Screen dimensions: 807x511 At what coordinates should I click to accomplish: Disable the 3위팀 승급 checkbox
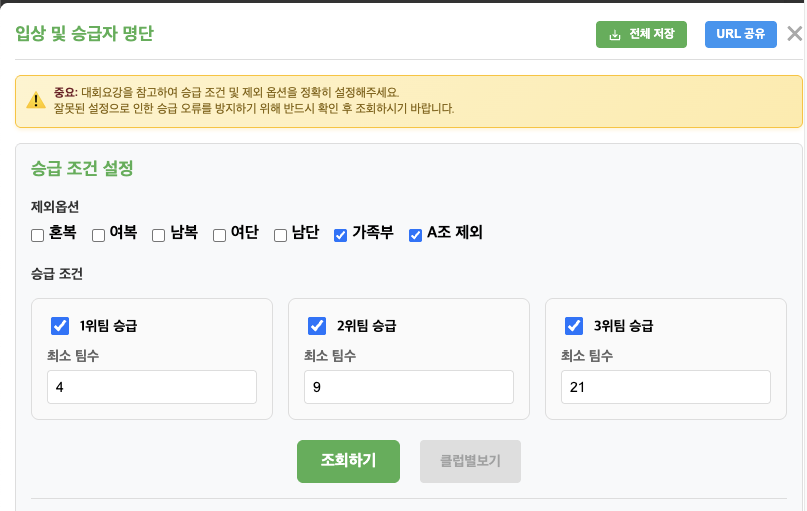coord(574,325)
